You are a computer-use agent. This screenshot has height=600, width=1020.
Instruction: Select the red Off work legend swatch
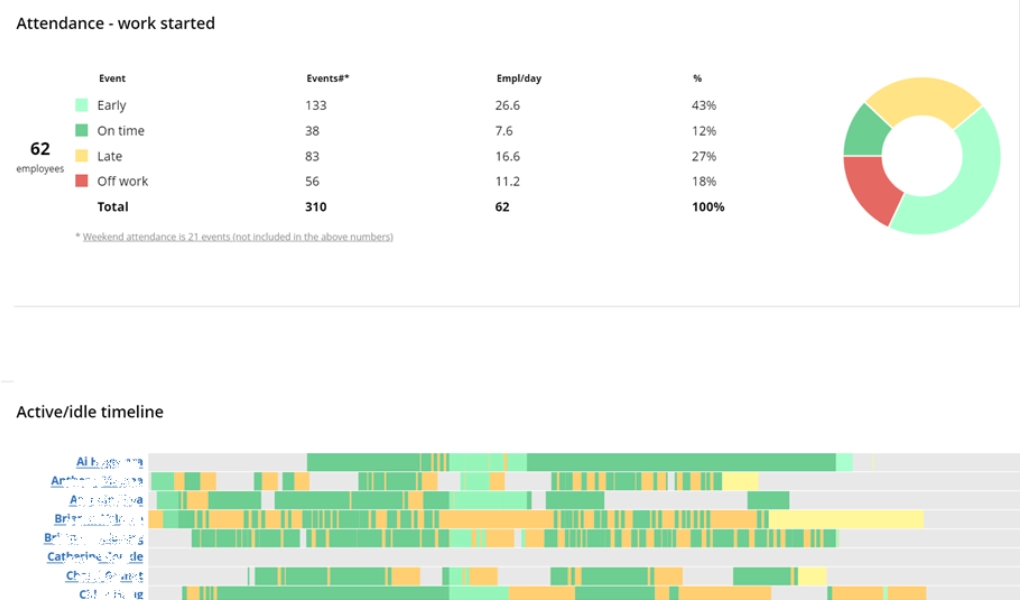pos(82,181)
